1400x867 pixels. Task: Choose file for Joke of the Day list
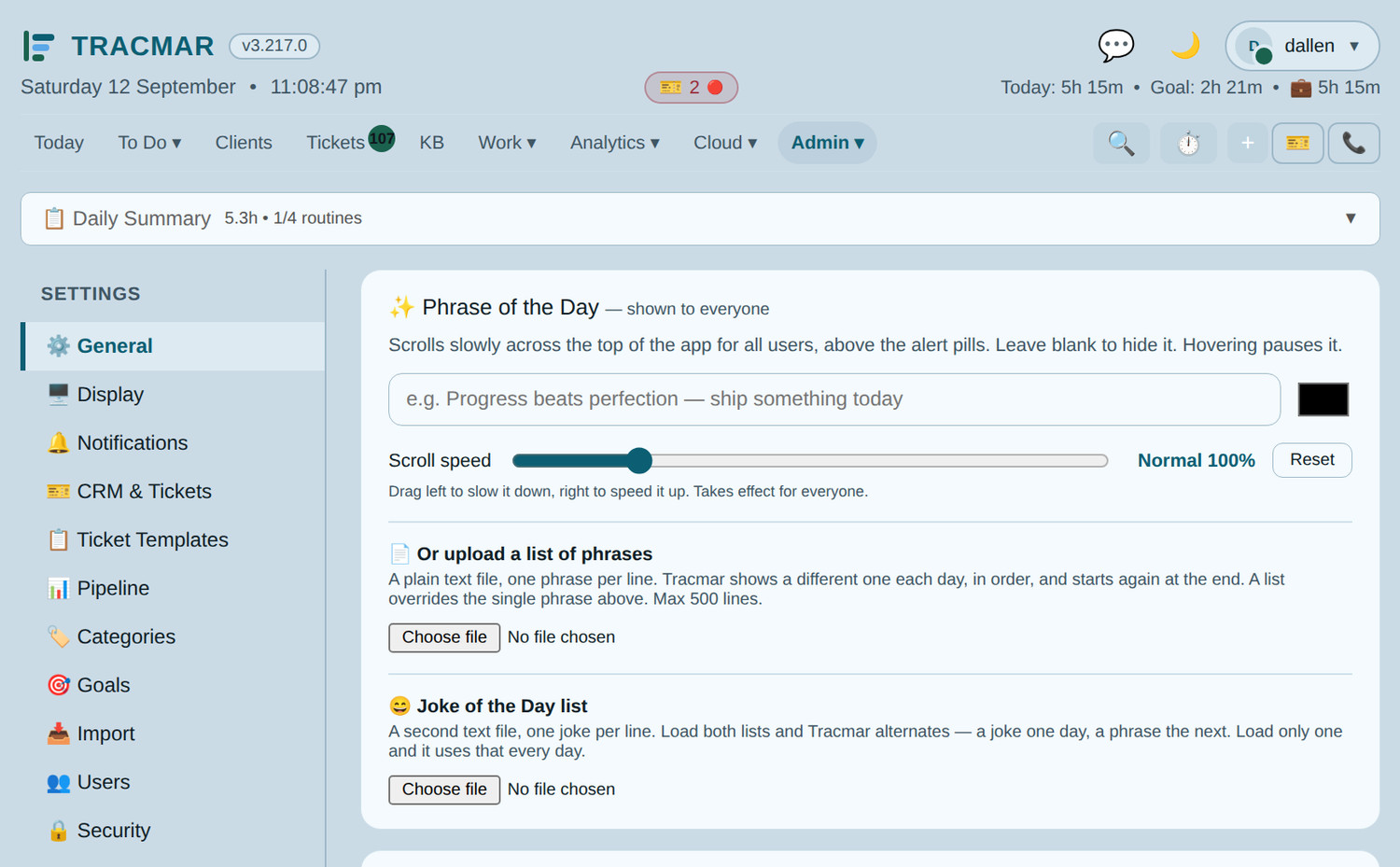tap(444, 790)
